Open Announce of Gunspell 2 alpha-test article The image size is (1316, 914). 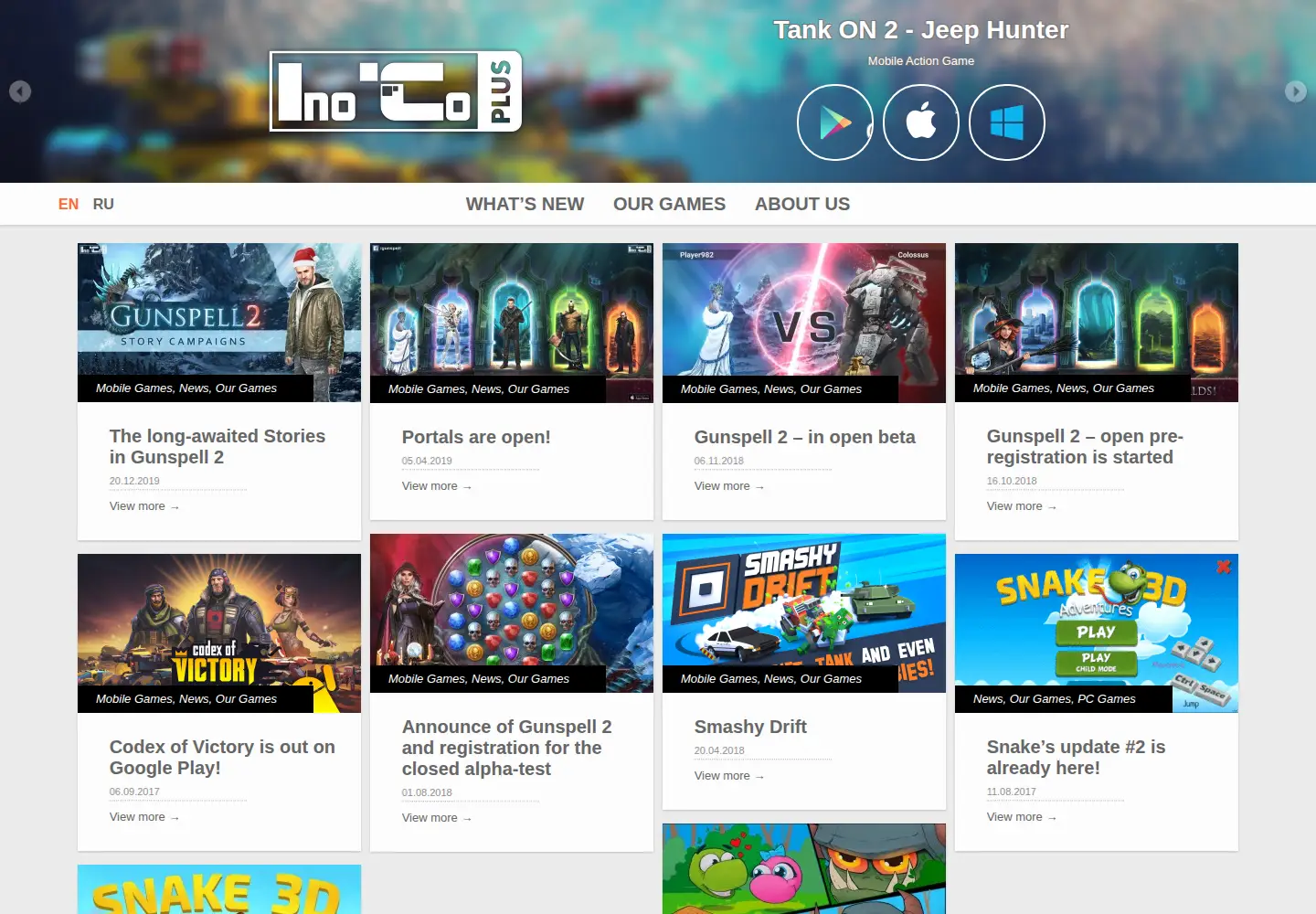(506, 748)
